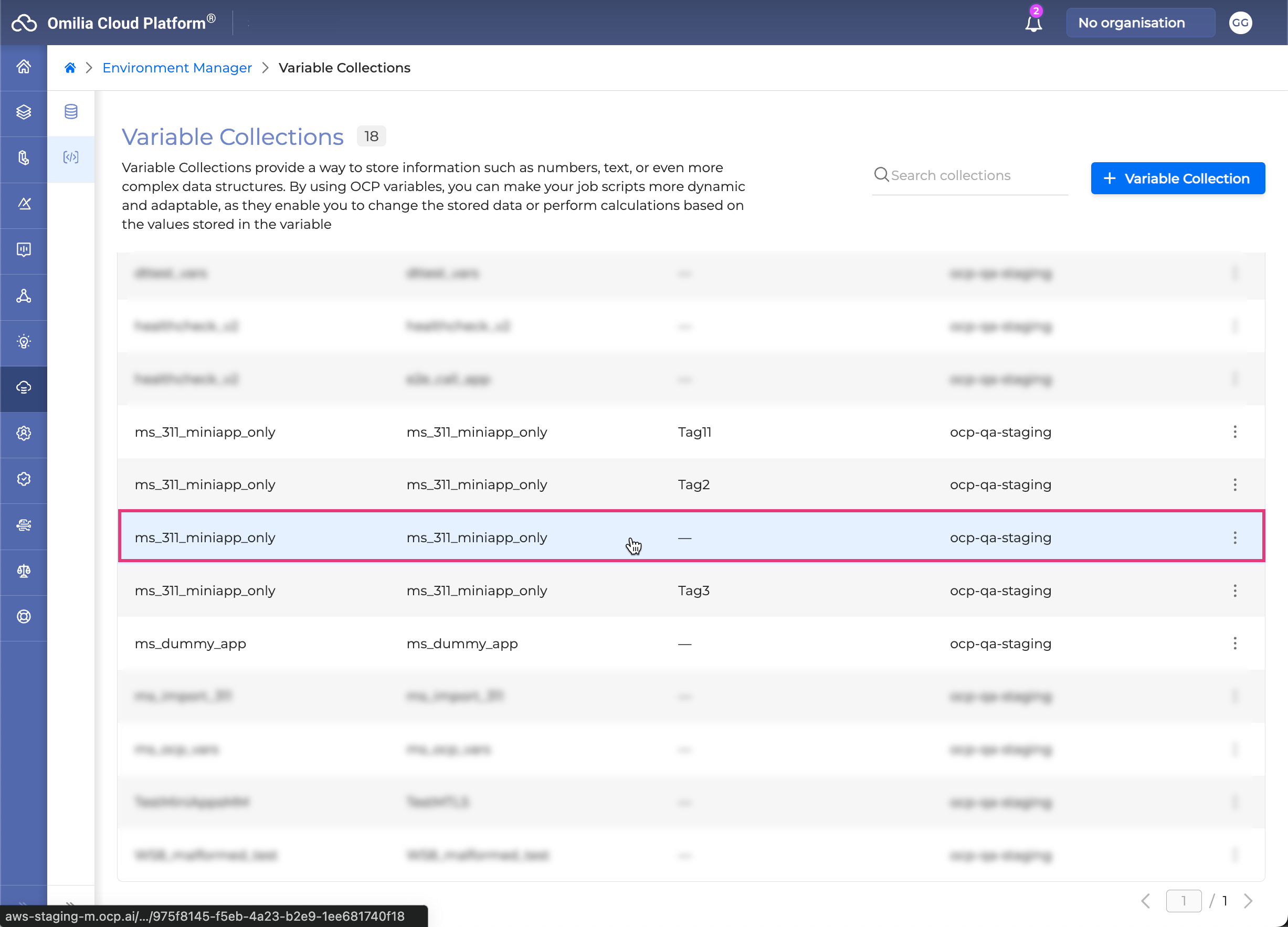Go to previous page arrow
The image size is (1288, 927).
point(1146,901)
